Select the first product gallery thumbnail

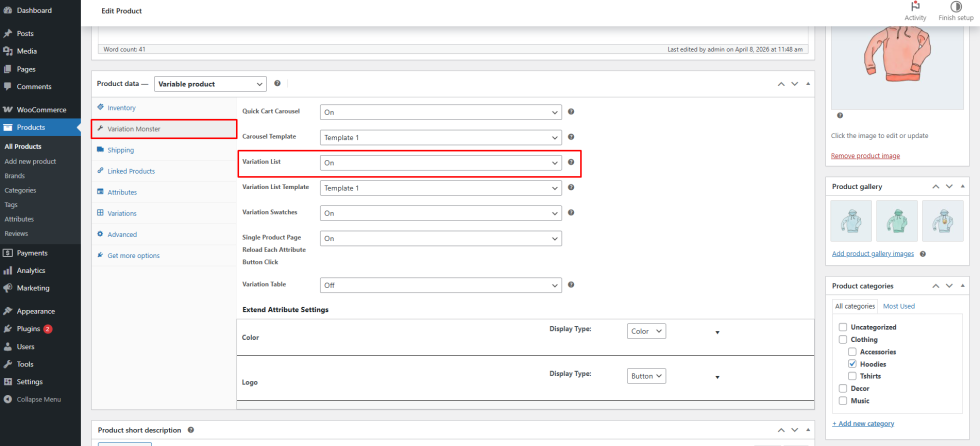coord(852,221)
